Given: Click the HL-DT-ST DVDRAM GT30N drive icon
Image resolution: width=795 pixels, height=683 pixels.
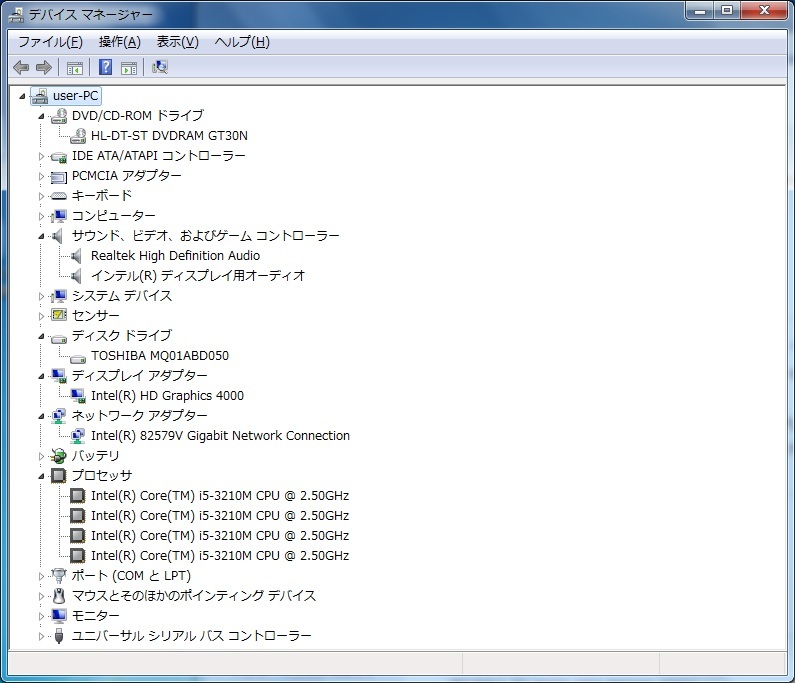Looking at the screenshot, I should click(78, 136).
